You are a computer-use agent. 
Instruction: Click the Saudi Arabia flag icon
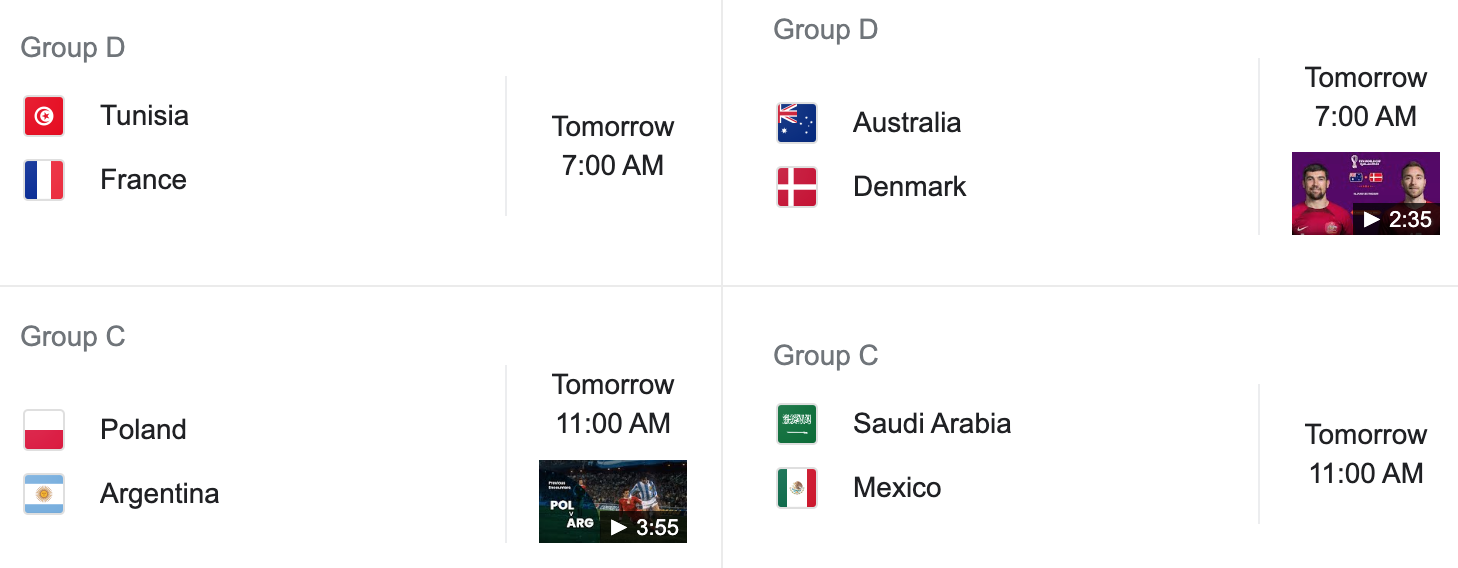pyautogui.click(x=797, y=424)
